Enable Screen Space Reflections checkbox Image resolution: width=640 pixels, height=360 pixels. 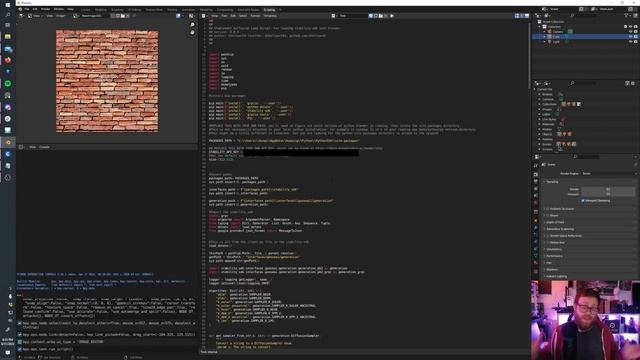(548, 236)
